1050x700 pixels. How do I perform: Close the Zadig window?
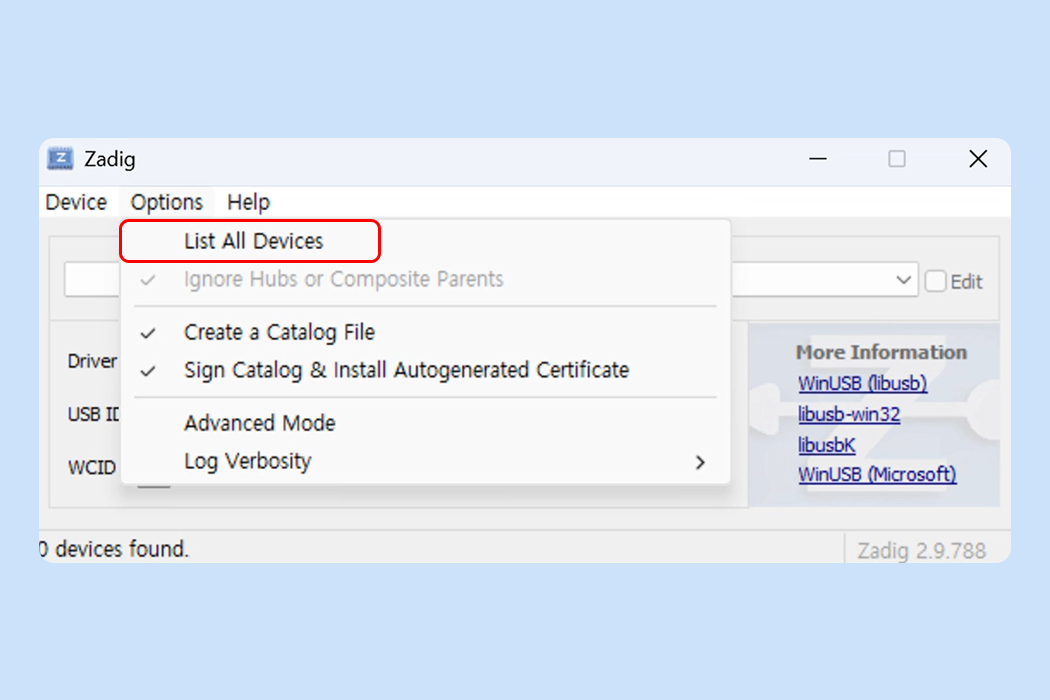pos(978,159)
